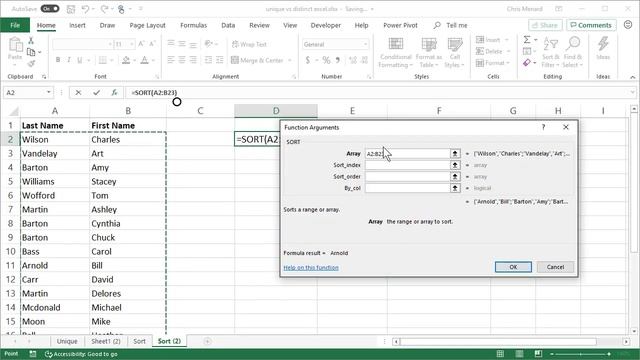Screen dimensions: 640x360
Task: Click the collapse dialog icon for By_col
Action: 455,188
